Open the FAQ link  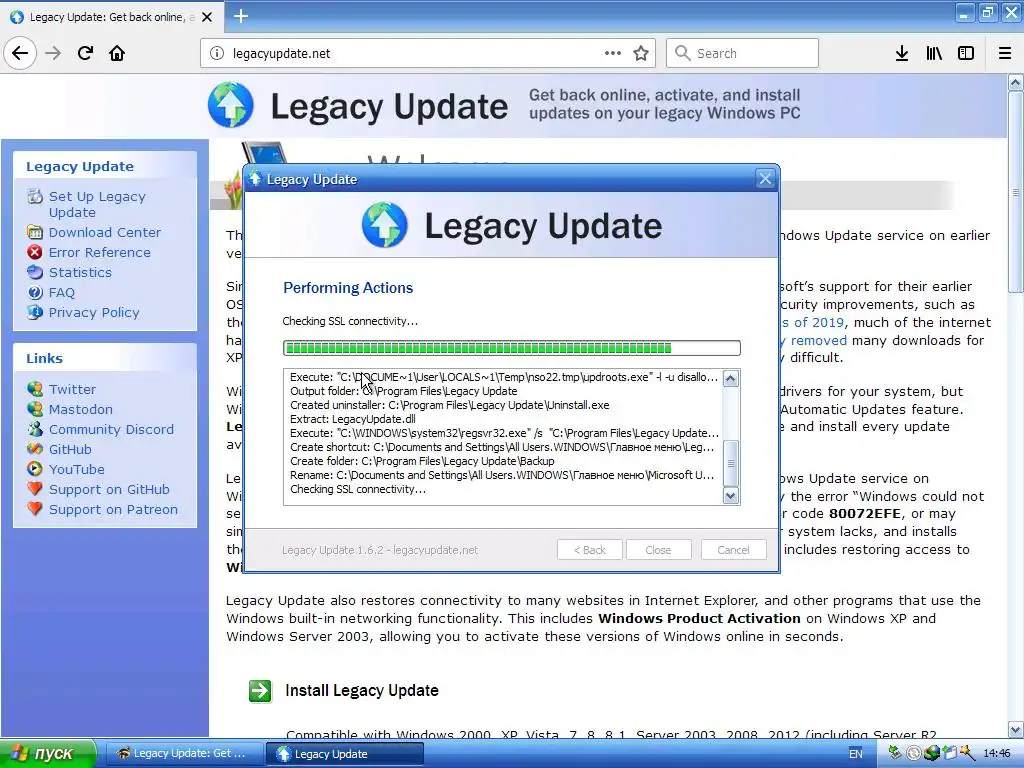pos(61,293)
